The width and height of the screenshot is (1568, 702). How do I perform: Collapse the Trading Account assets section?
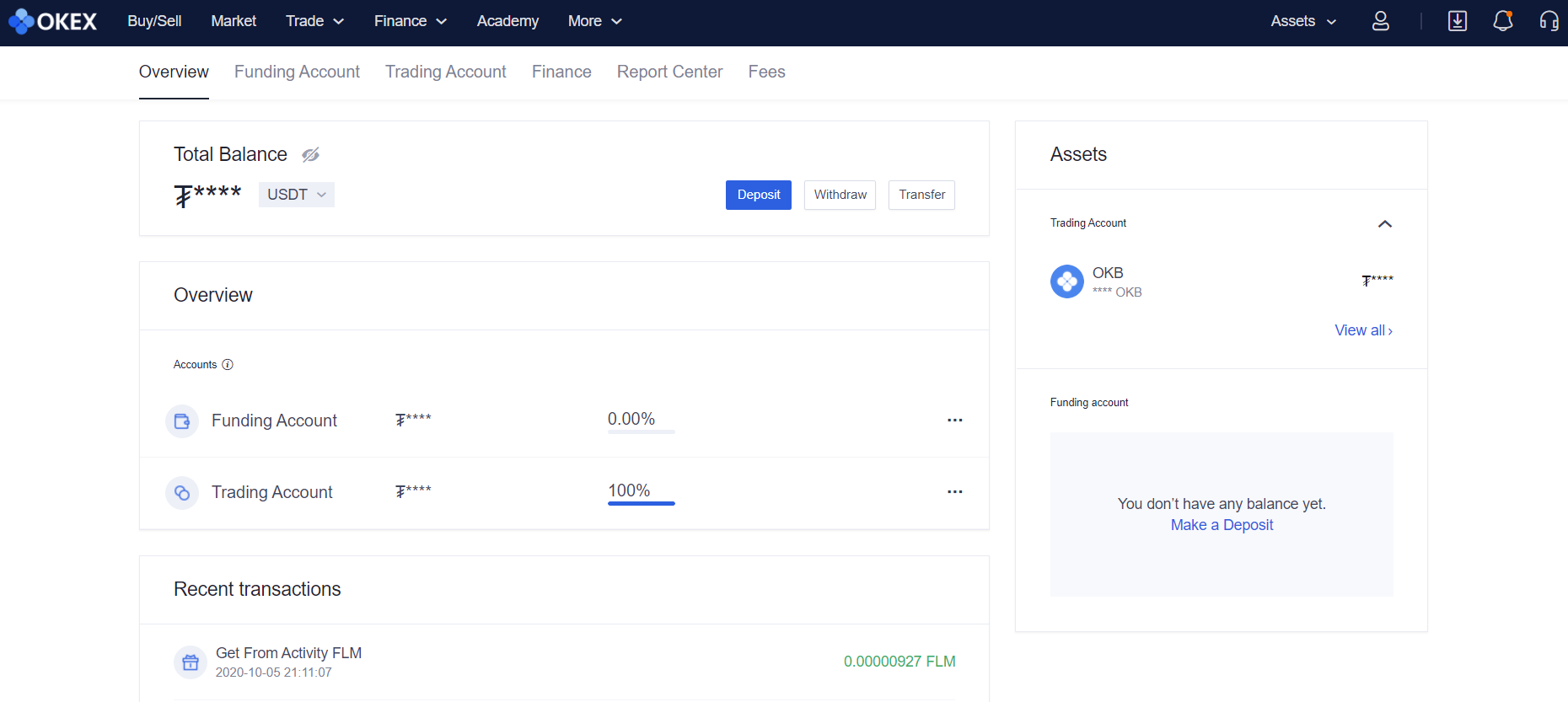1385,224
